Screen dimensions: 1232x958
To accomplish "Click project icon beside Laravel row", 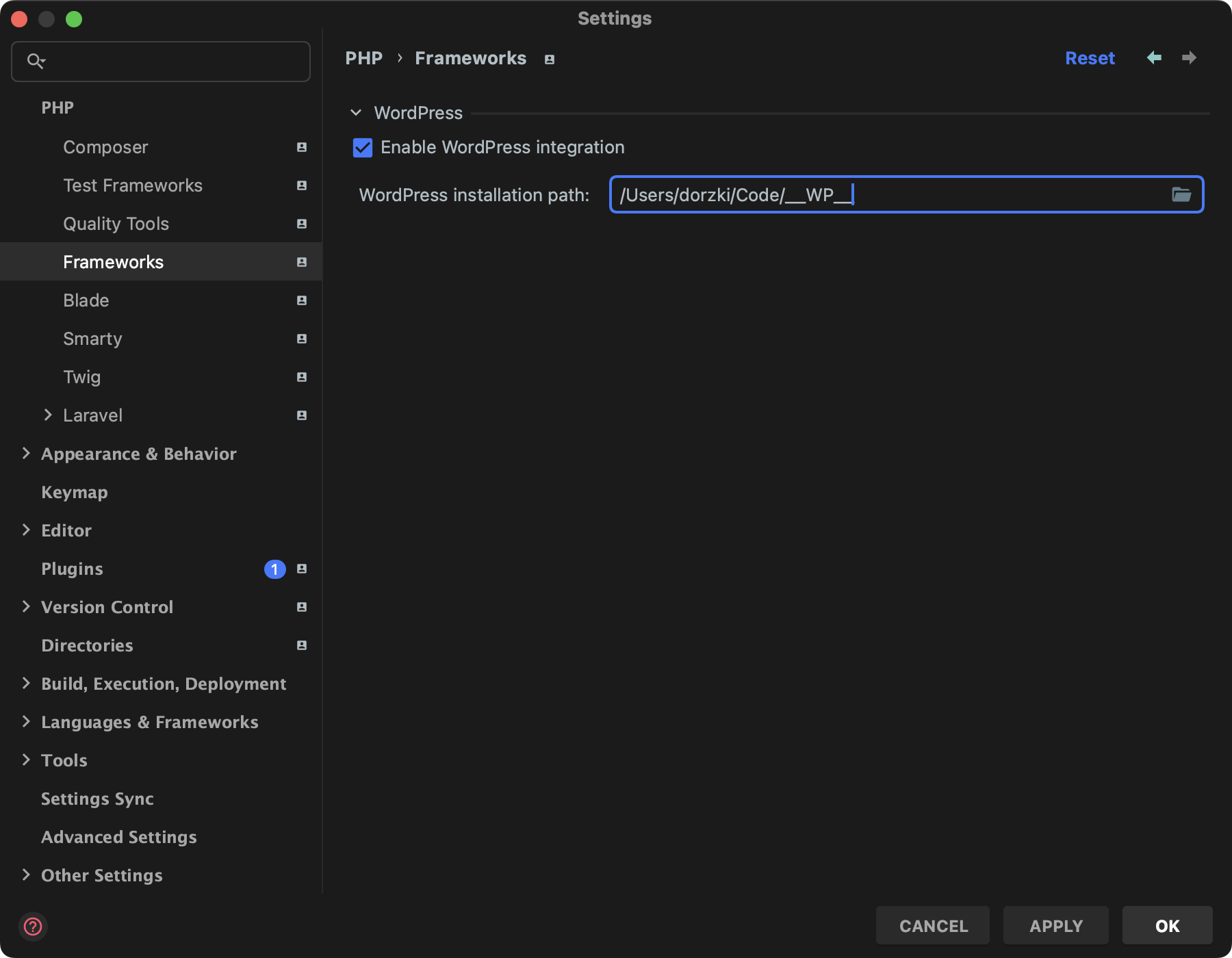I will 302,415.
